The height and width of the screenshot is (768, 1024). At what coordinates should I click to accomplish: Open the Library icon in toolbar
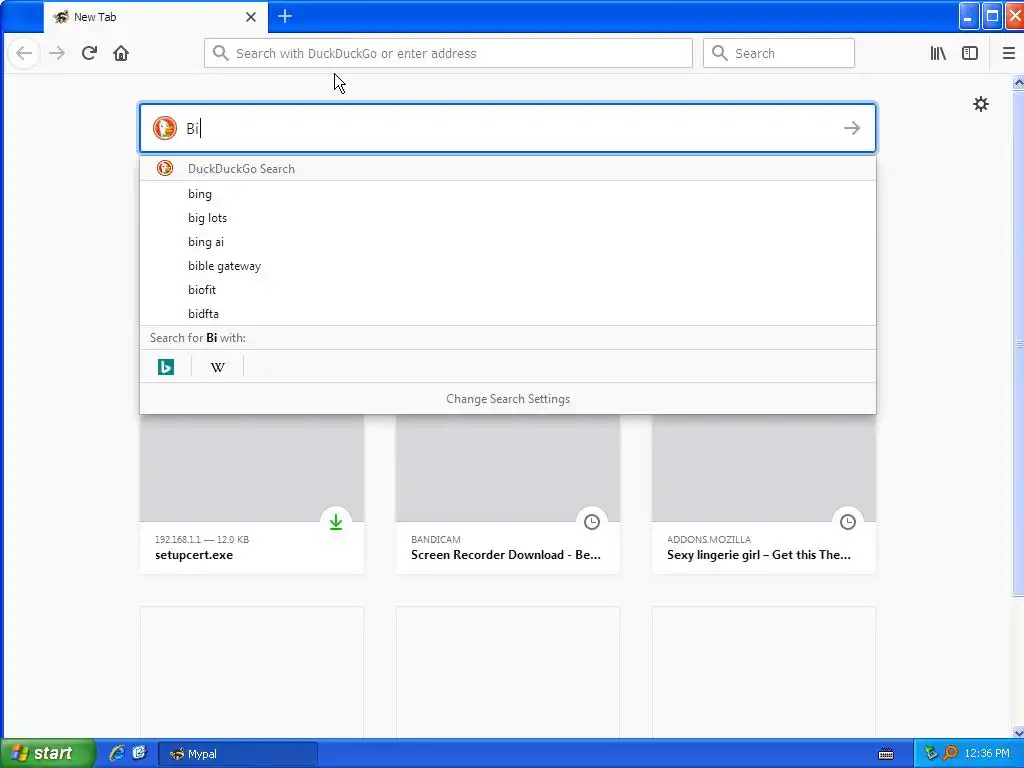click(x=938, y=53)
